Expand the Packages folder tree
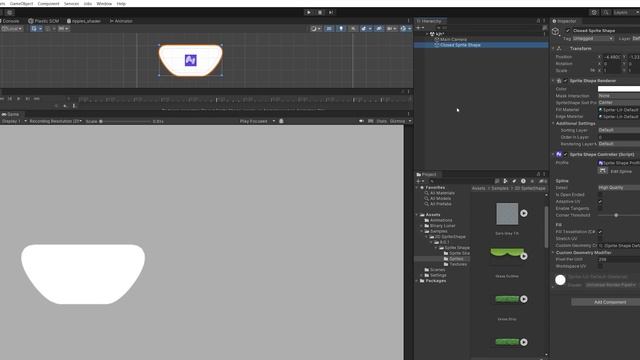Viewport: 640px width, 360px height. pos(418,281)
